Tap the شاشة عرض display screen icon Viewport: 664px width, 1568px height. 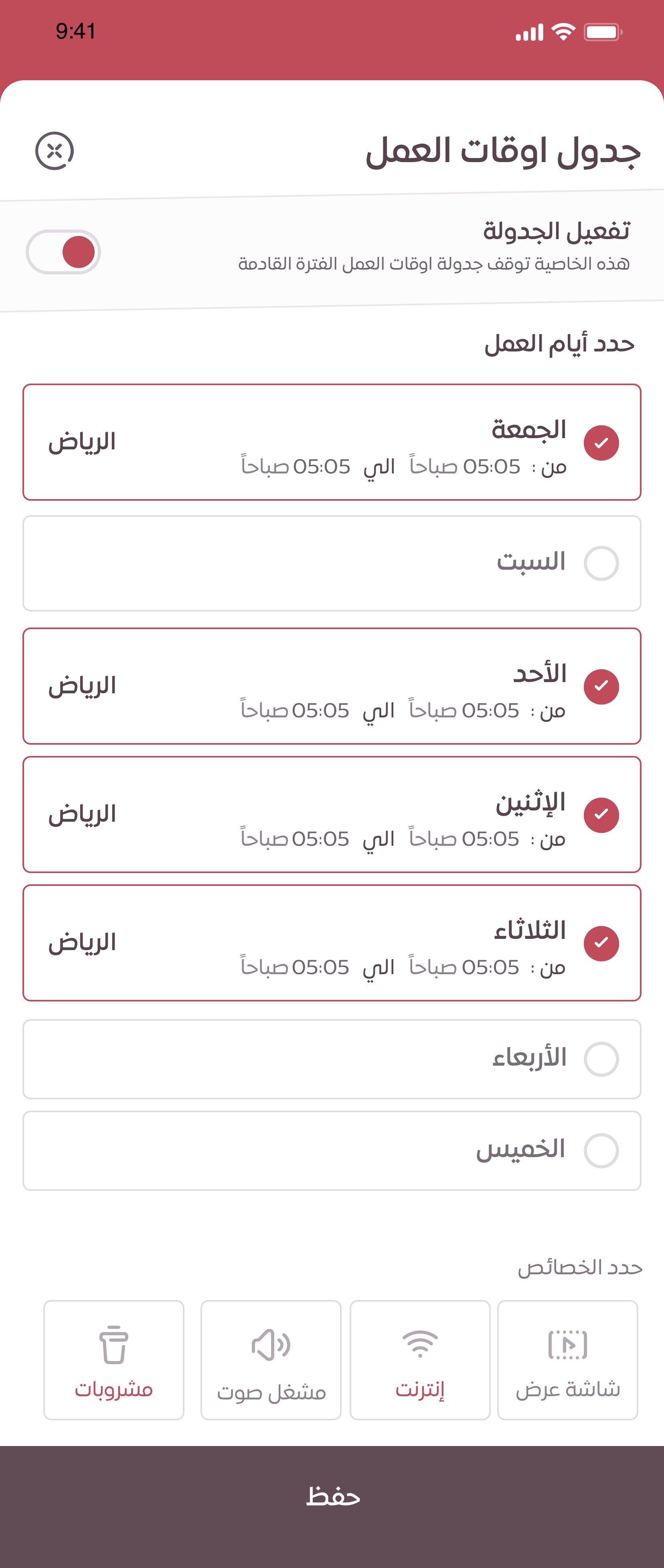pos(568,1345)
